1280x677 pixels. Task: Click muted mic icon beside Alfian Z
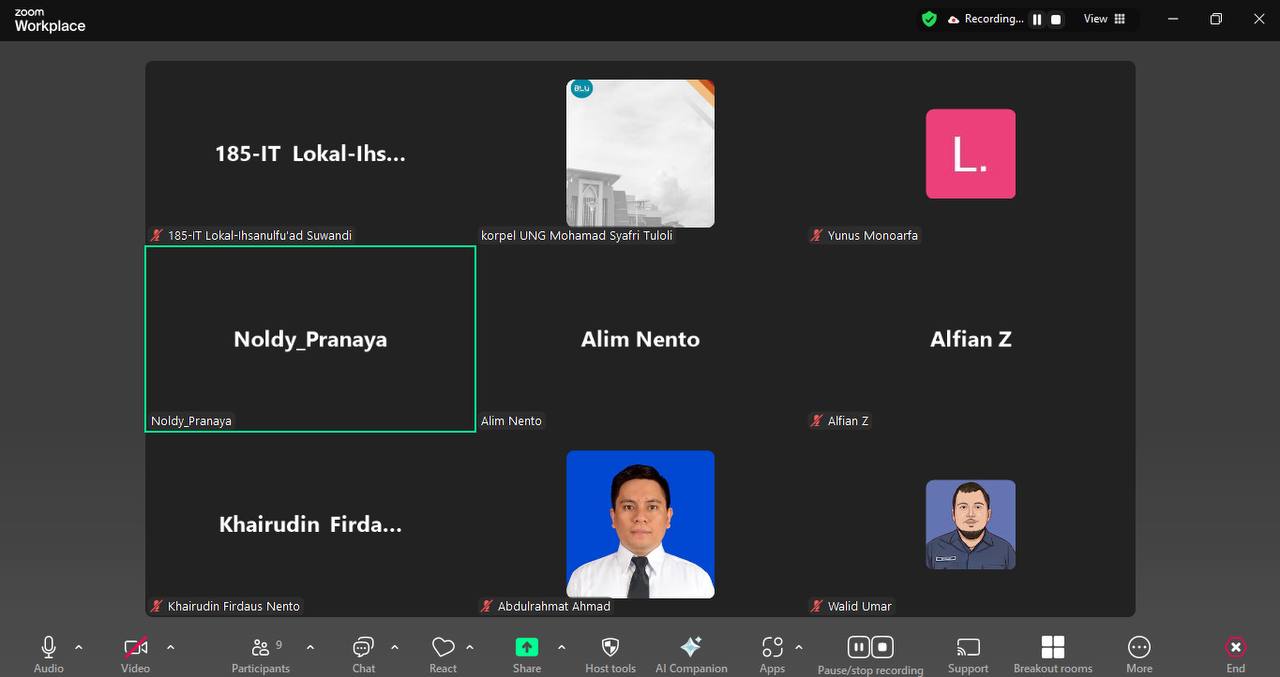tap(817, 421)
